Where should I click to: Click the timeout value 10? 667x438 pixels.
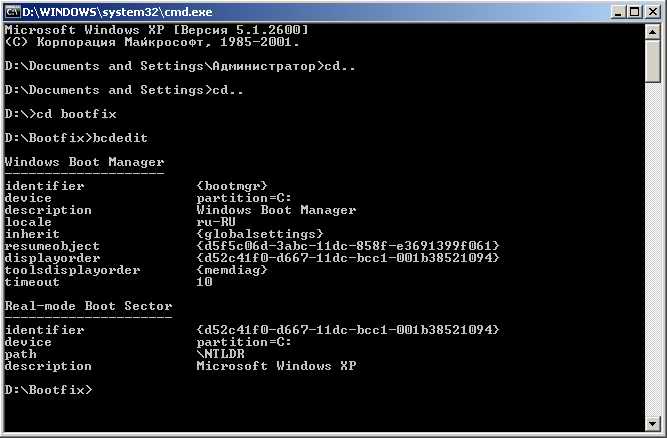click(204, 282)
